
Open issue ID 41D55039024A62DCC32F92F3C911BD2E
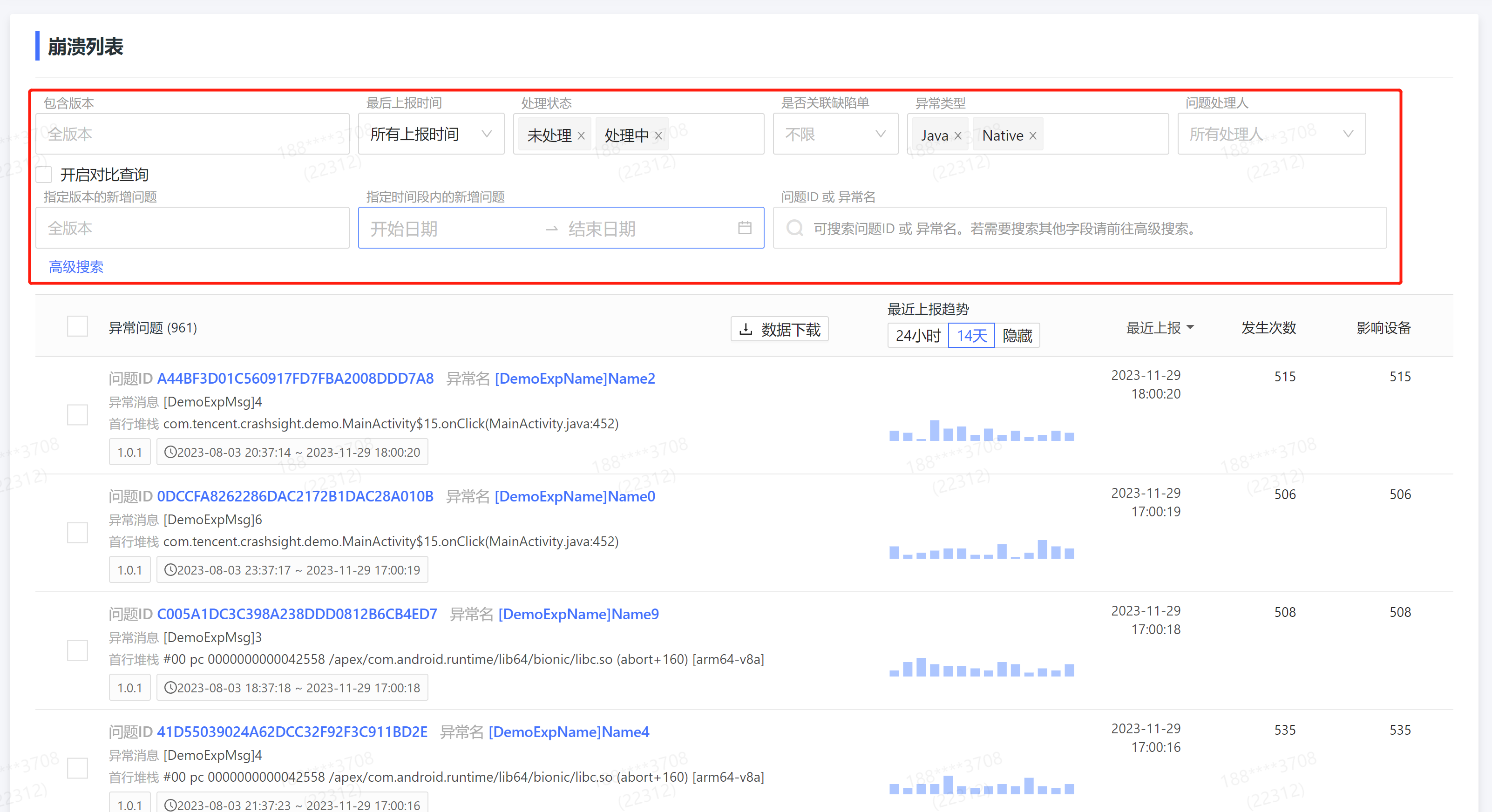(292, 731)
